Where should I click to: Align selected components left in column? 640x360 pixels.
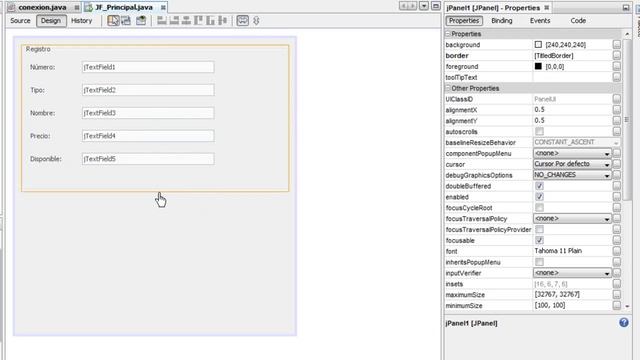[x=162, y=20]
